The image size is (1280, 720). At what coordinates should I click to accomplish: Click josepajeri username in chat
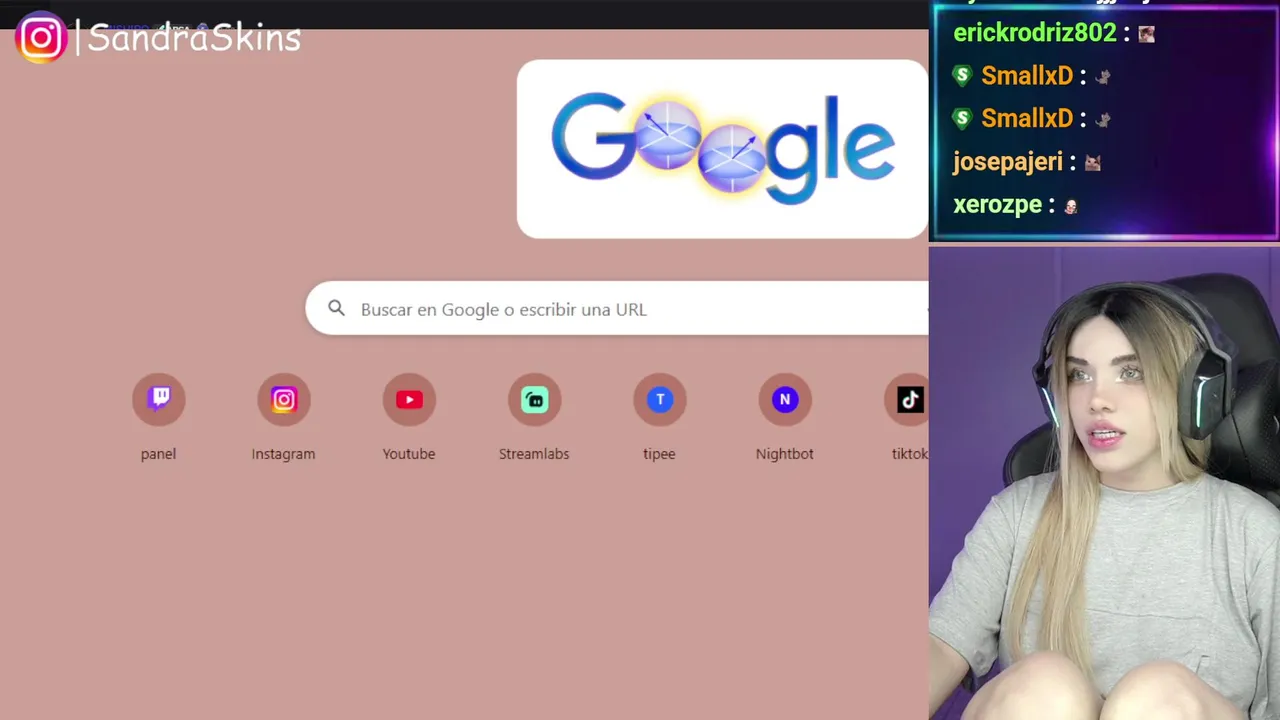pyautogui.click(x=1008, y=162)
